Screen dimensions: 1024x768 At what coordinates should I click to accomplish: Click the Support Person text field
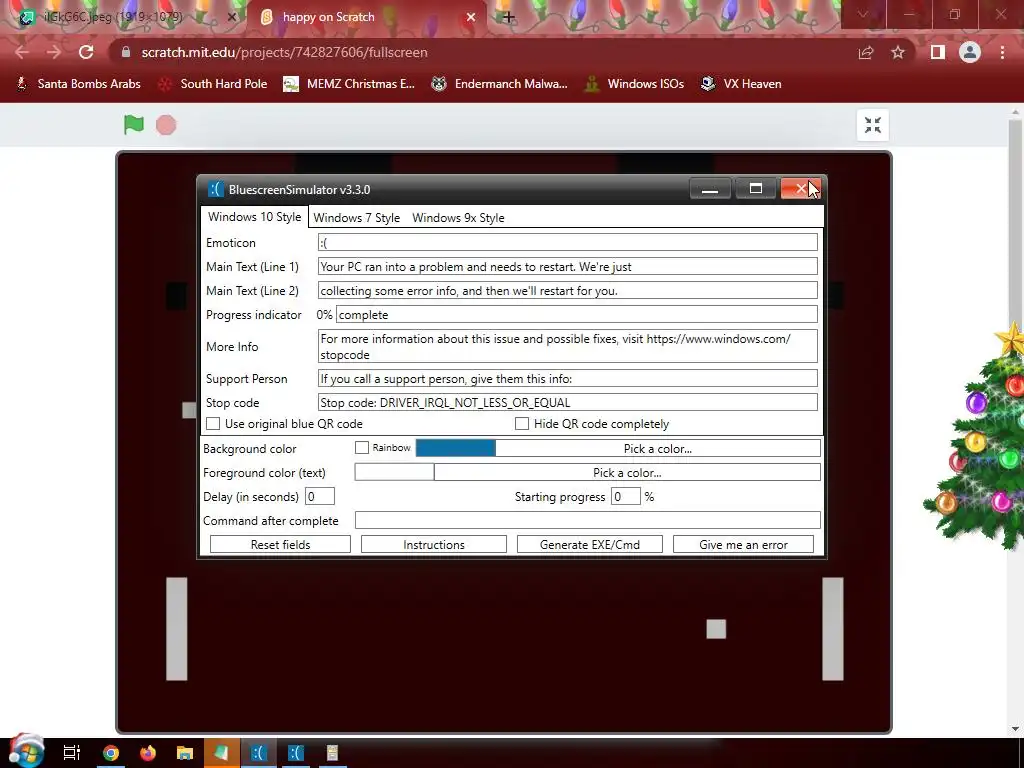coord(568,379)
